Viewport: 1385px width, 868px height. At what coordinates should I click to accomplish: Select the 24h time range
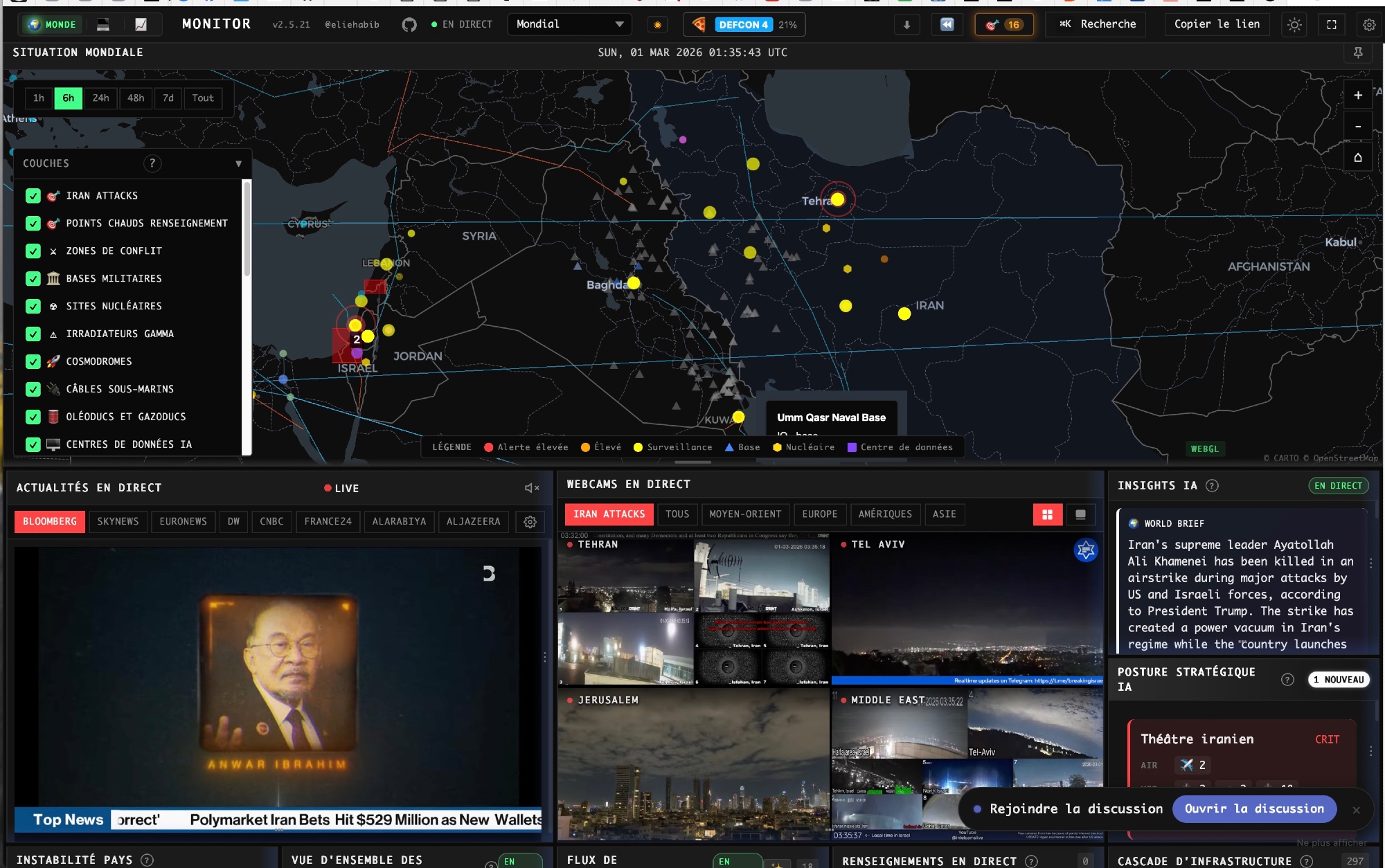(100, 98)
